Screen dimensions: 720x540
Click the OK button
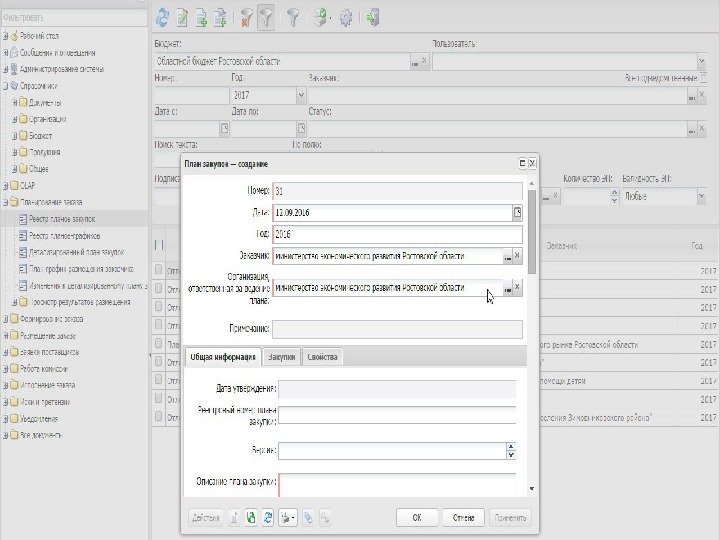click(417, 518)
